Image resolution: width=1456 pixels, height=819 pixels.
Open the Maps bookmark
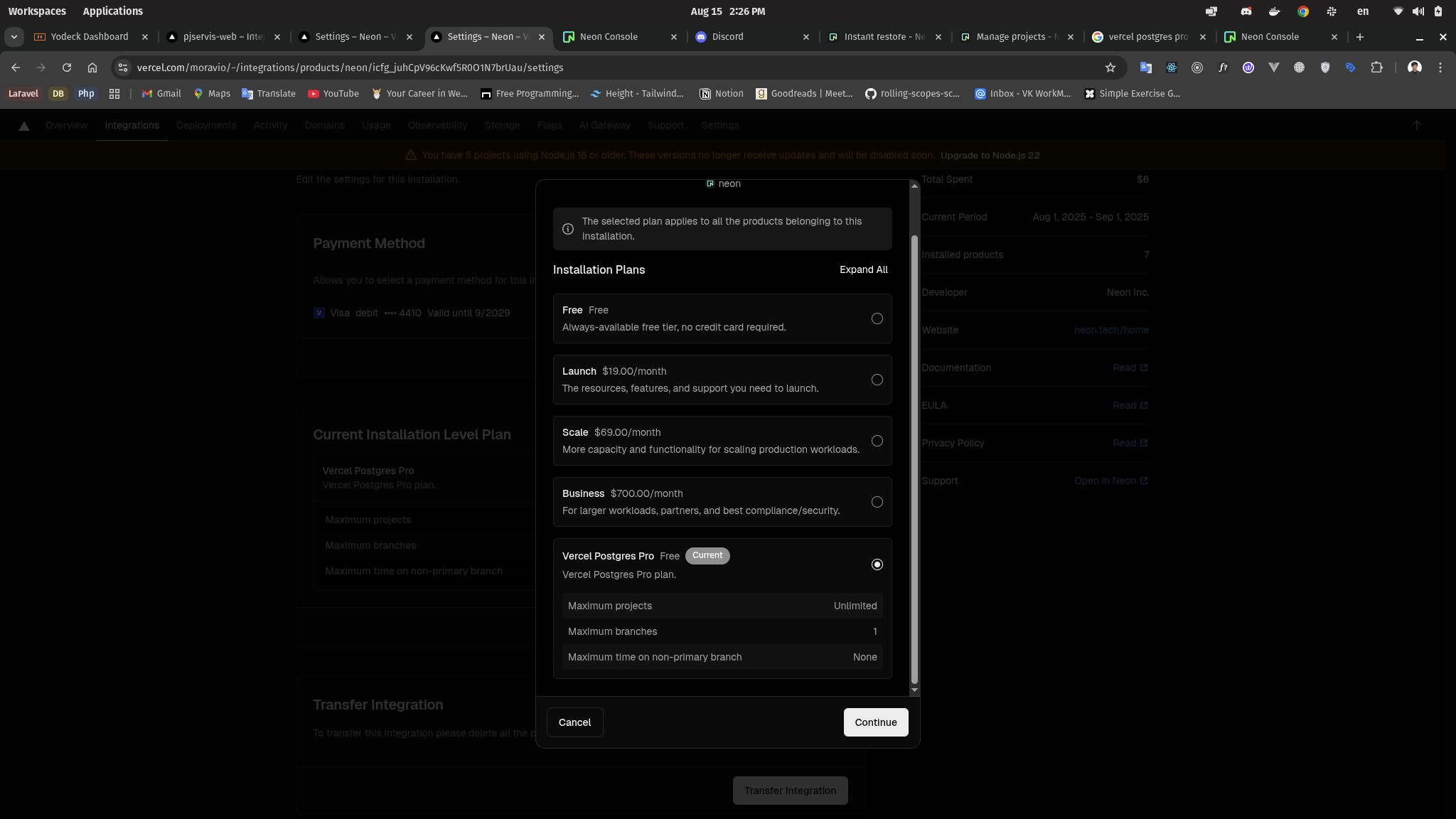[212, 93]
